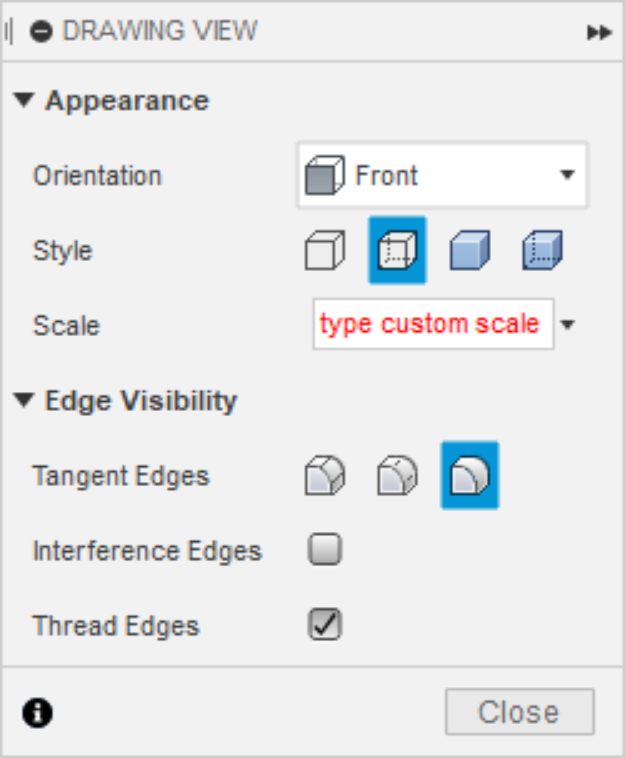Click the custom scale input field

coord(432,324)
